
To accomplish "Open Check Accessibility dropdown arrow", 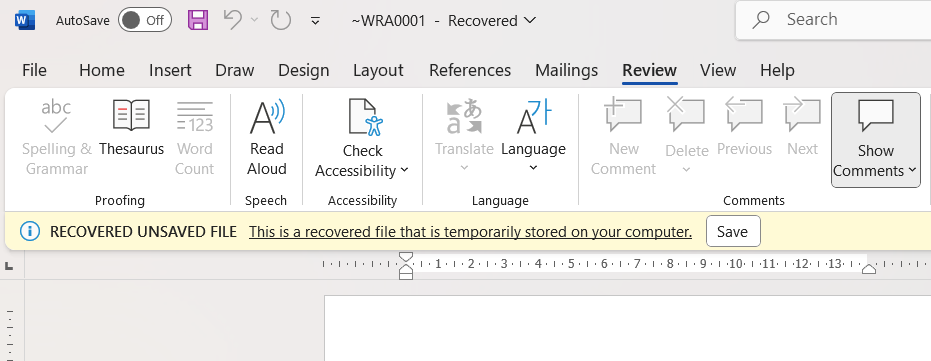I will click(x=404, y=170).
